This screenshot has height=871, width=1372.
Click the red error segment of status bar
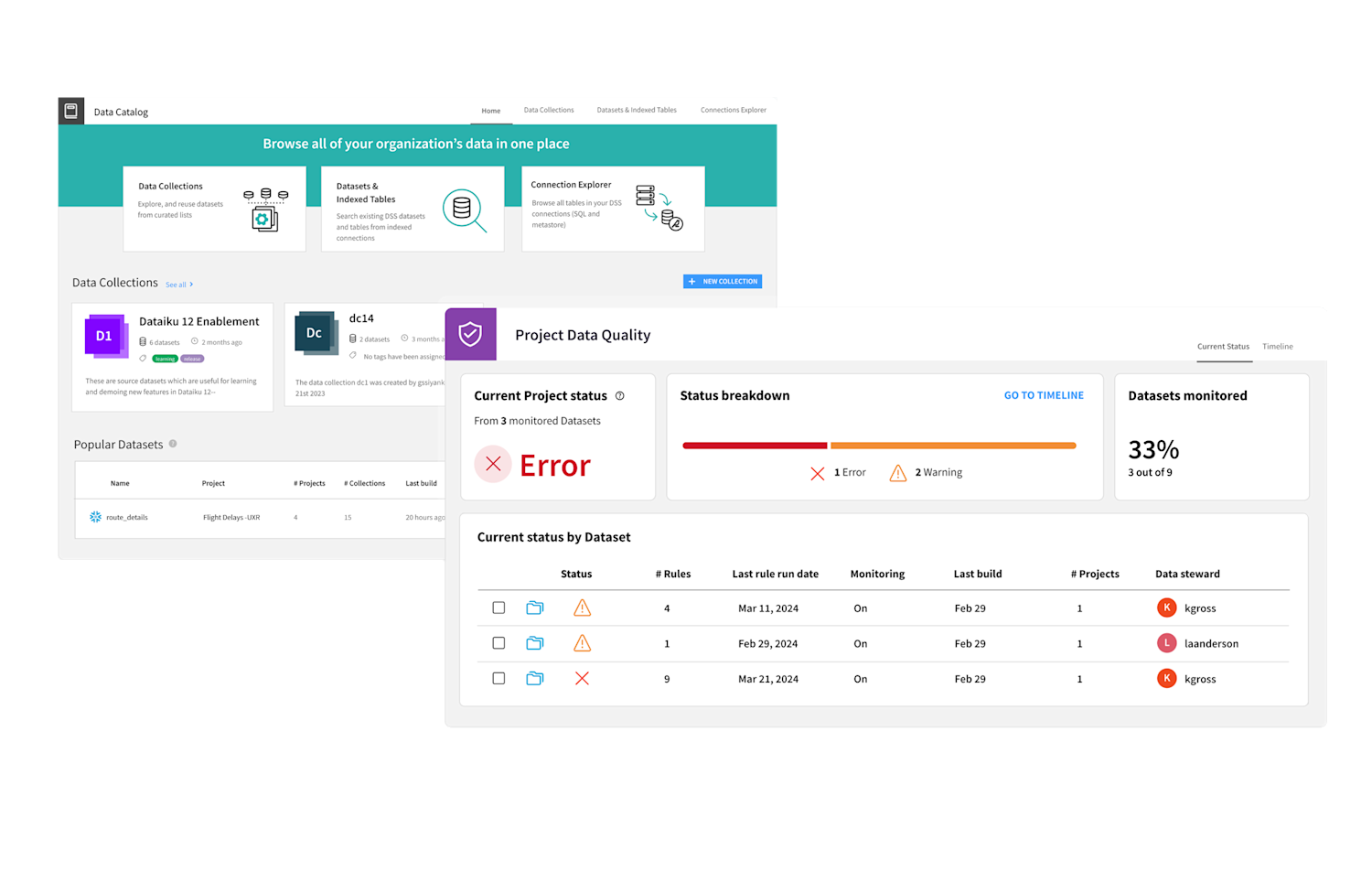coord(755,446)
